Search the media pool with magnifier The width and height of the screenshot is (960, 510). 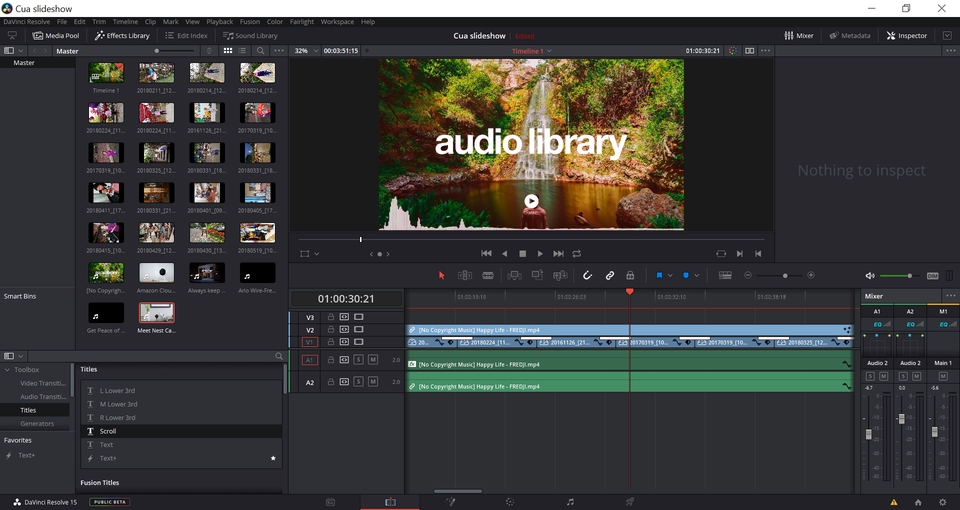261,51
